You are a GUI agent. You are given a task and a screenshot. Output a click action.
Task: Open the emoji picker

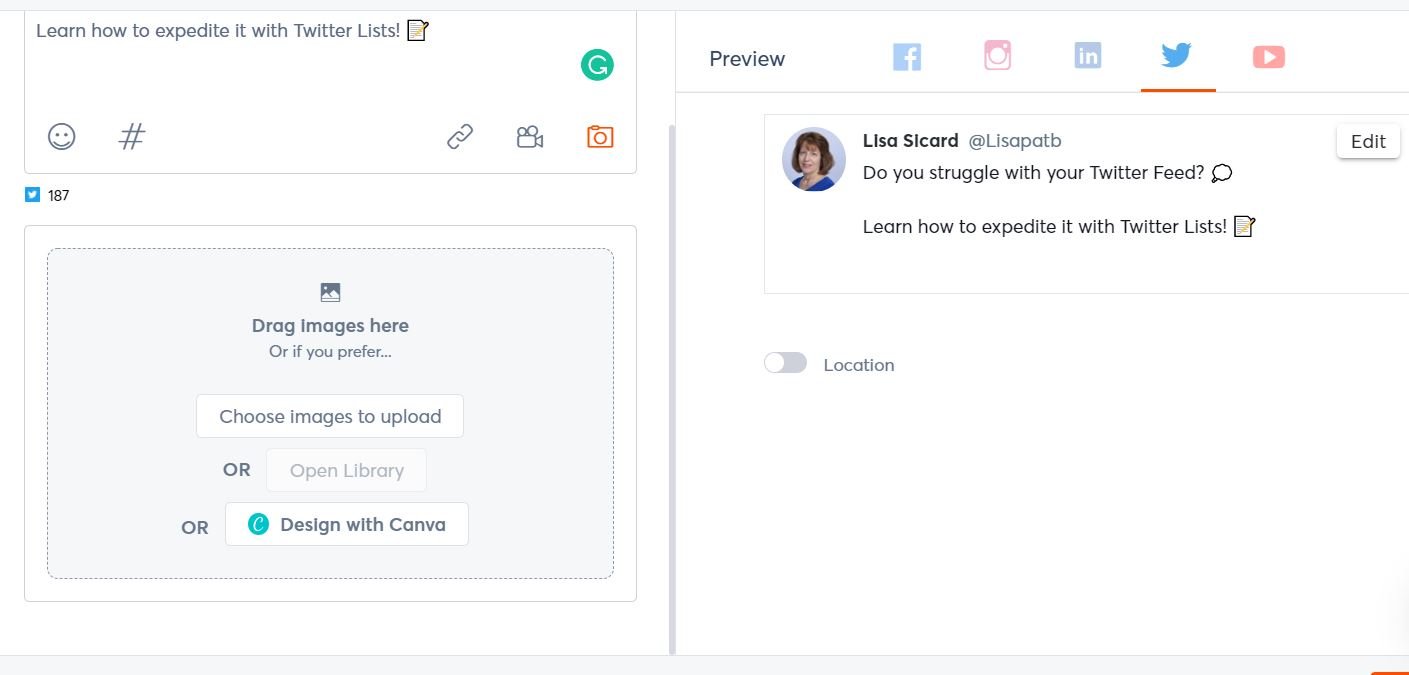pos(61,137)
